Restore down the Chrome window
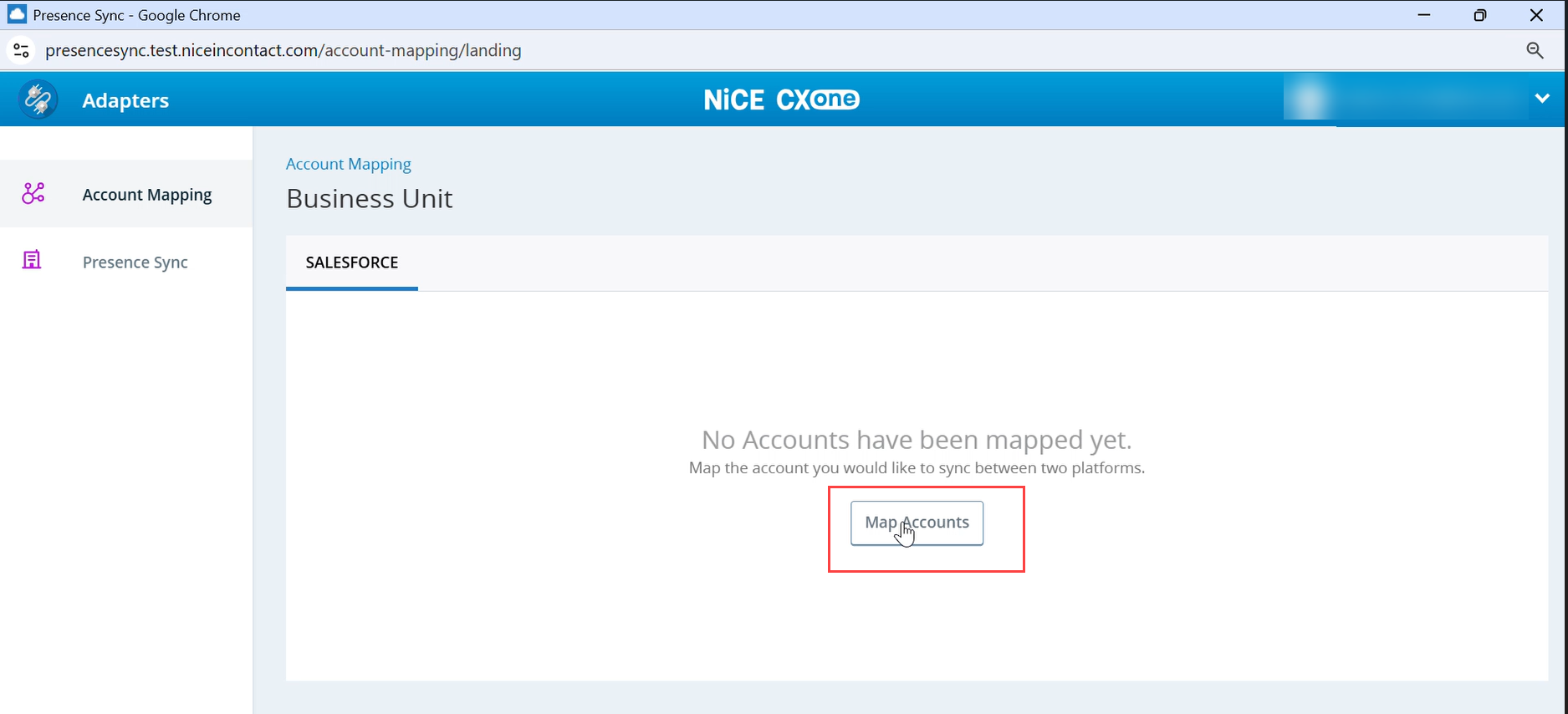The image size is (1568, 714). point(1480,15)
